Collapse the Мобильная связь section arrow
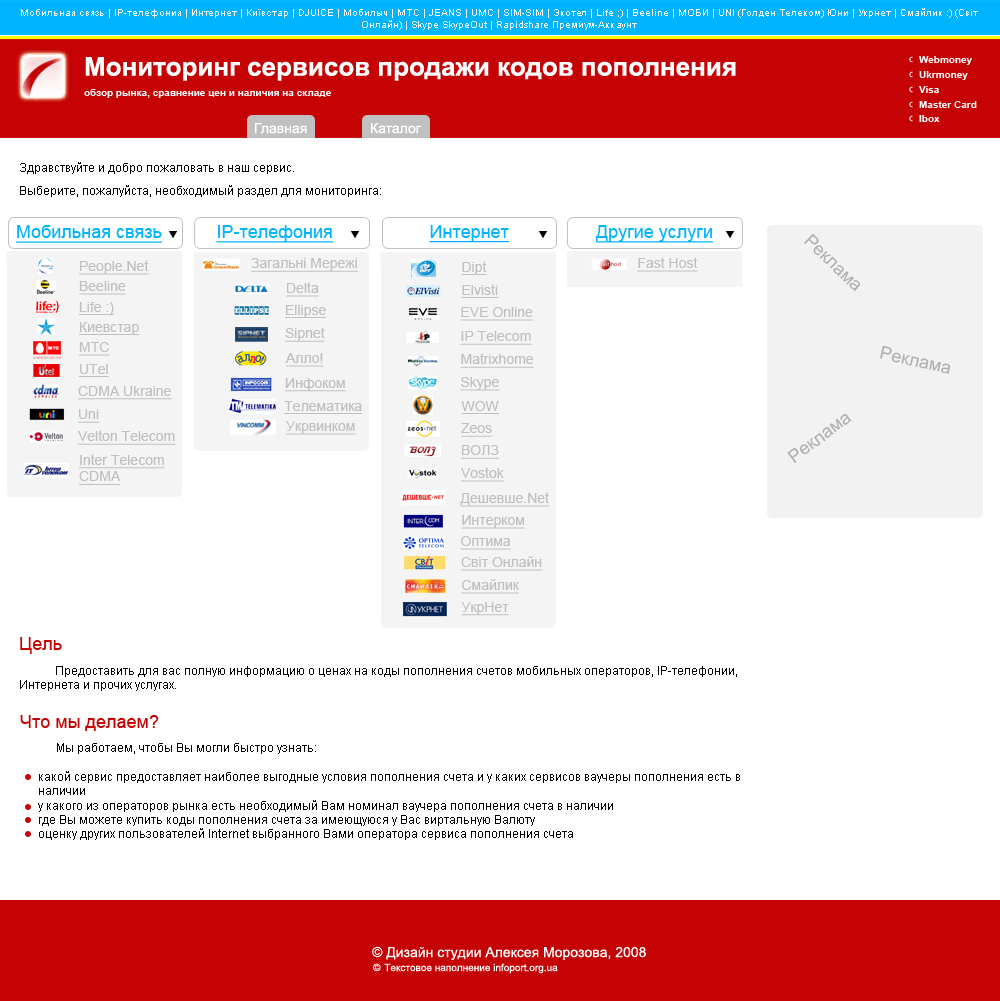The width and height of the screenshot is (1000, 1001). 172,234
